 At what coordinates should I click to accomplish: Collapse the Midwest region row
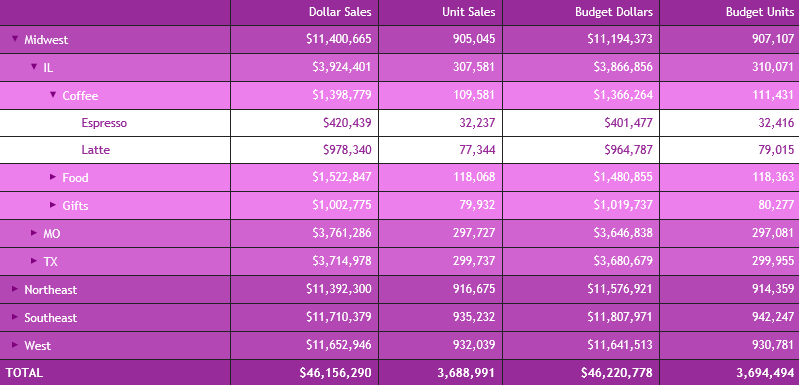pyautogui.click(x=15, y=38)
